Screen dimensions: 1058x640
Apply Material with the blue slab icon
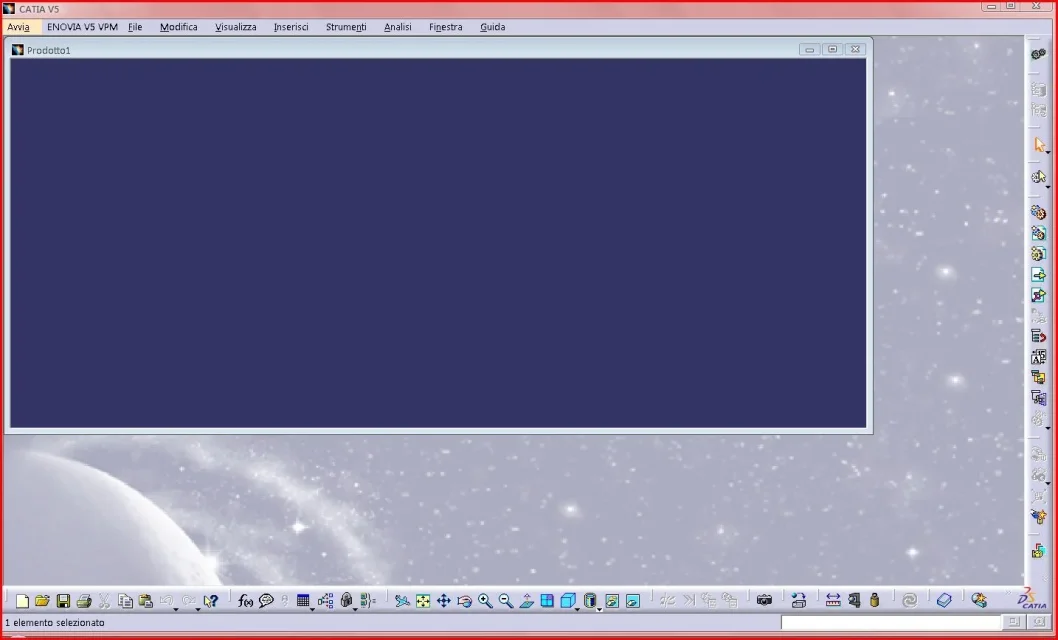[944, 600]
